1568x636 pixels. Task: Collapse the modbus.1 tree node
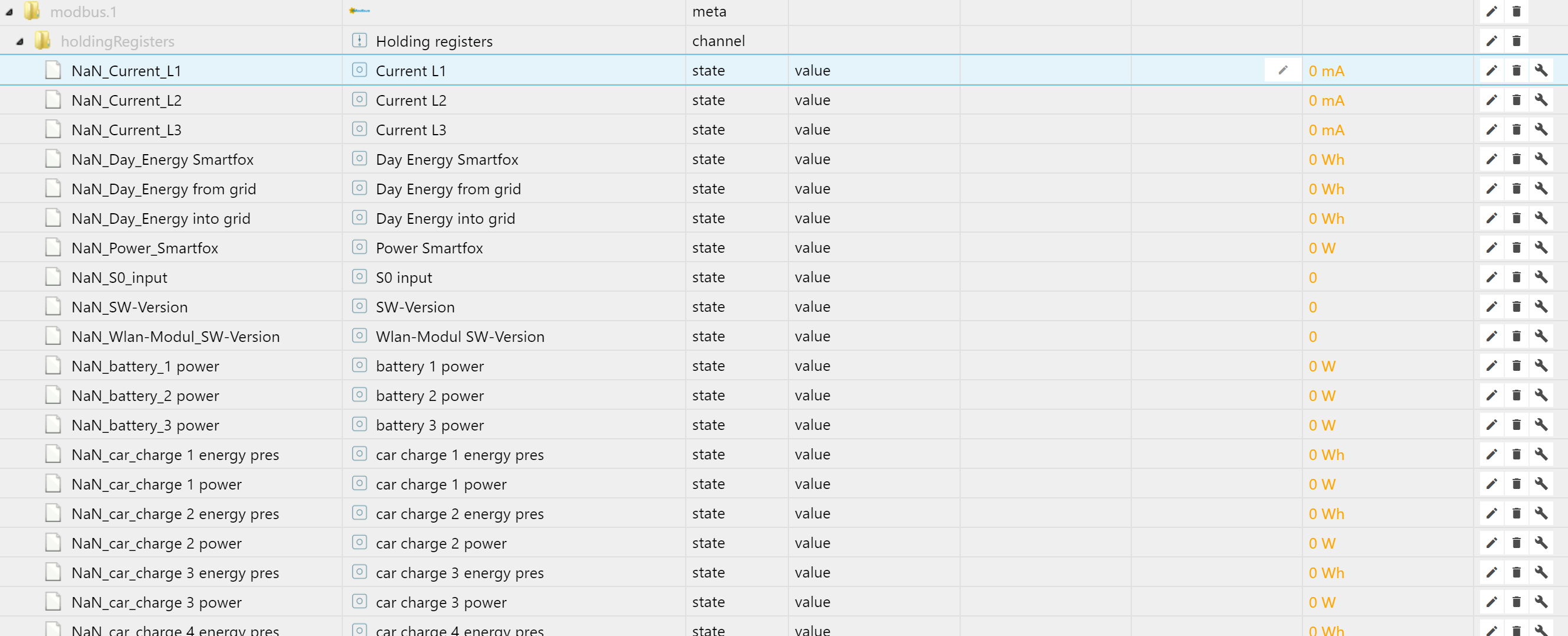pos(9,12)
